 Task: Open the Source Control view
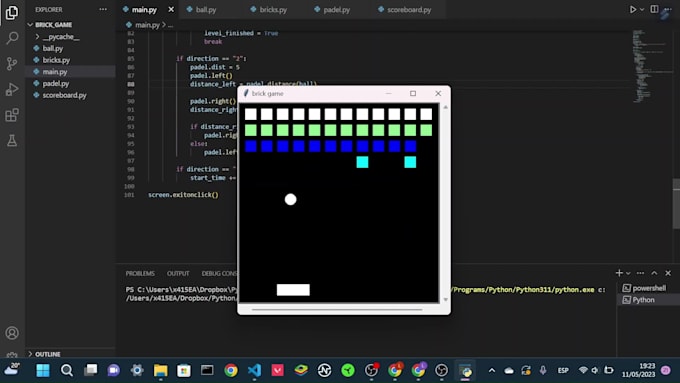[12, 64]
